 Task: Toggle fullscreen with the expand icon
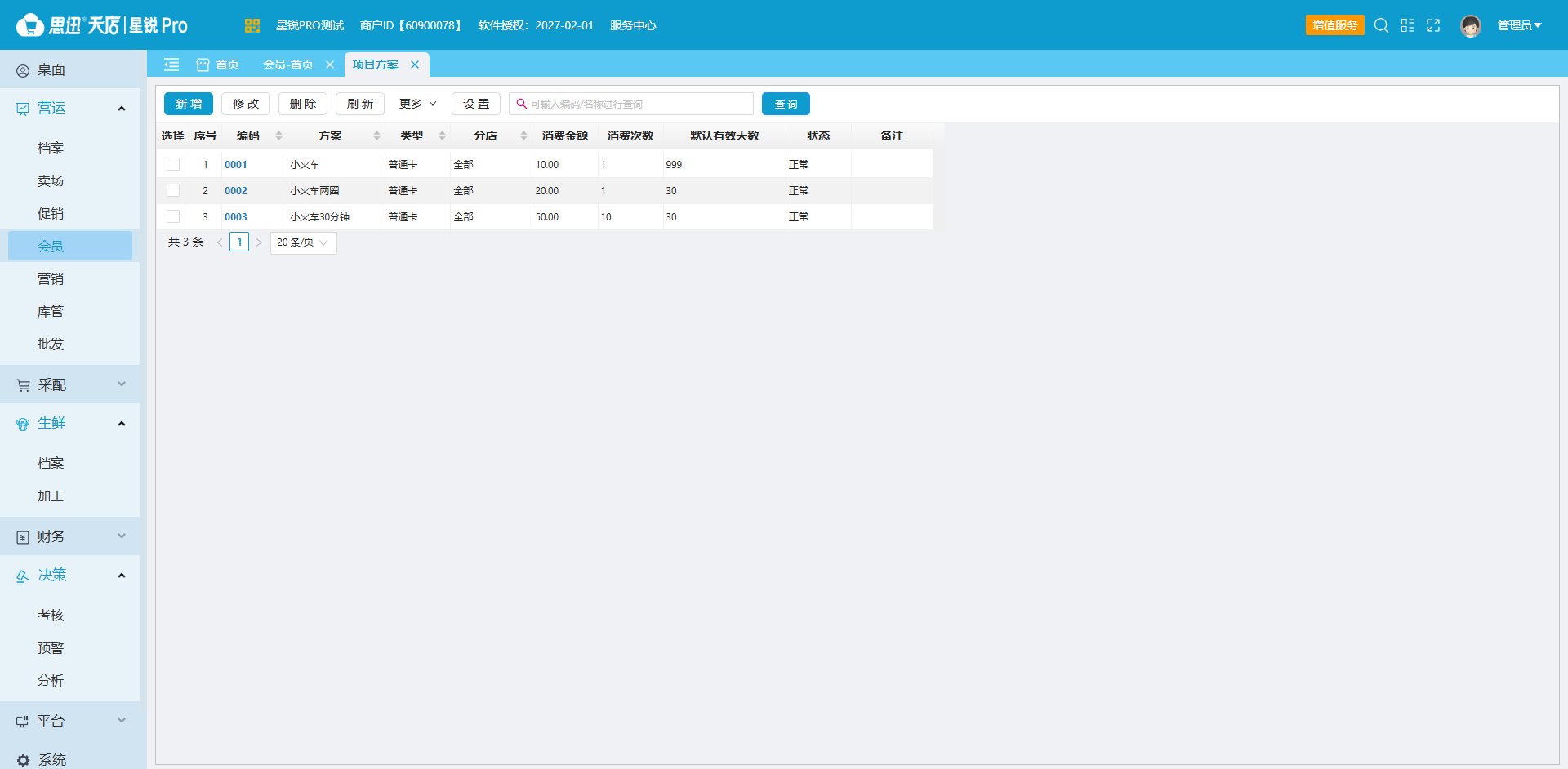point(1433,25)
